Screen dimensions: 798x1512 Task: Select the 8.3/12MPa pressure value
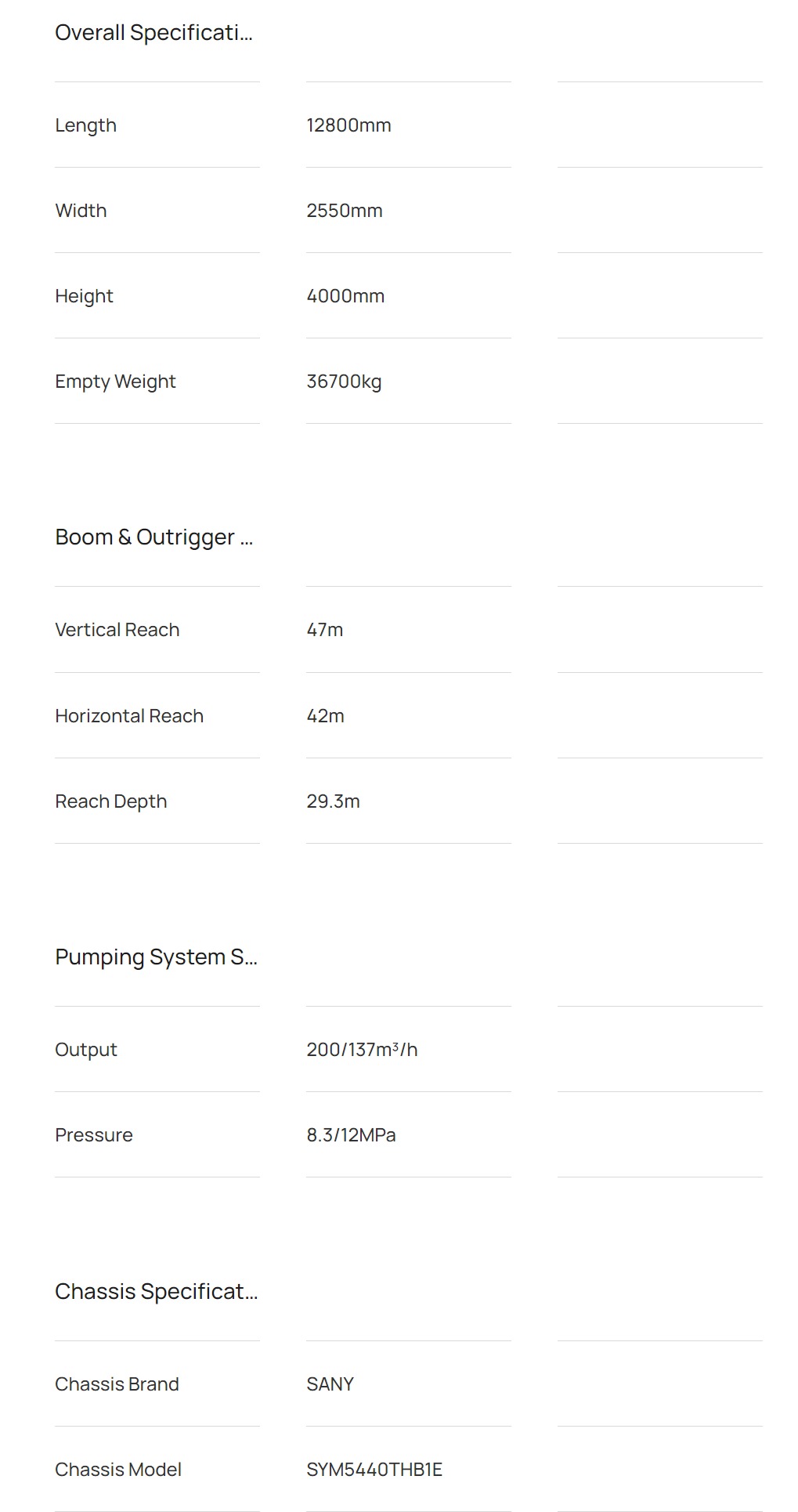pyautogui.click(x=351, y=1135)
